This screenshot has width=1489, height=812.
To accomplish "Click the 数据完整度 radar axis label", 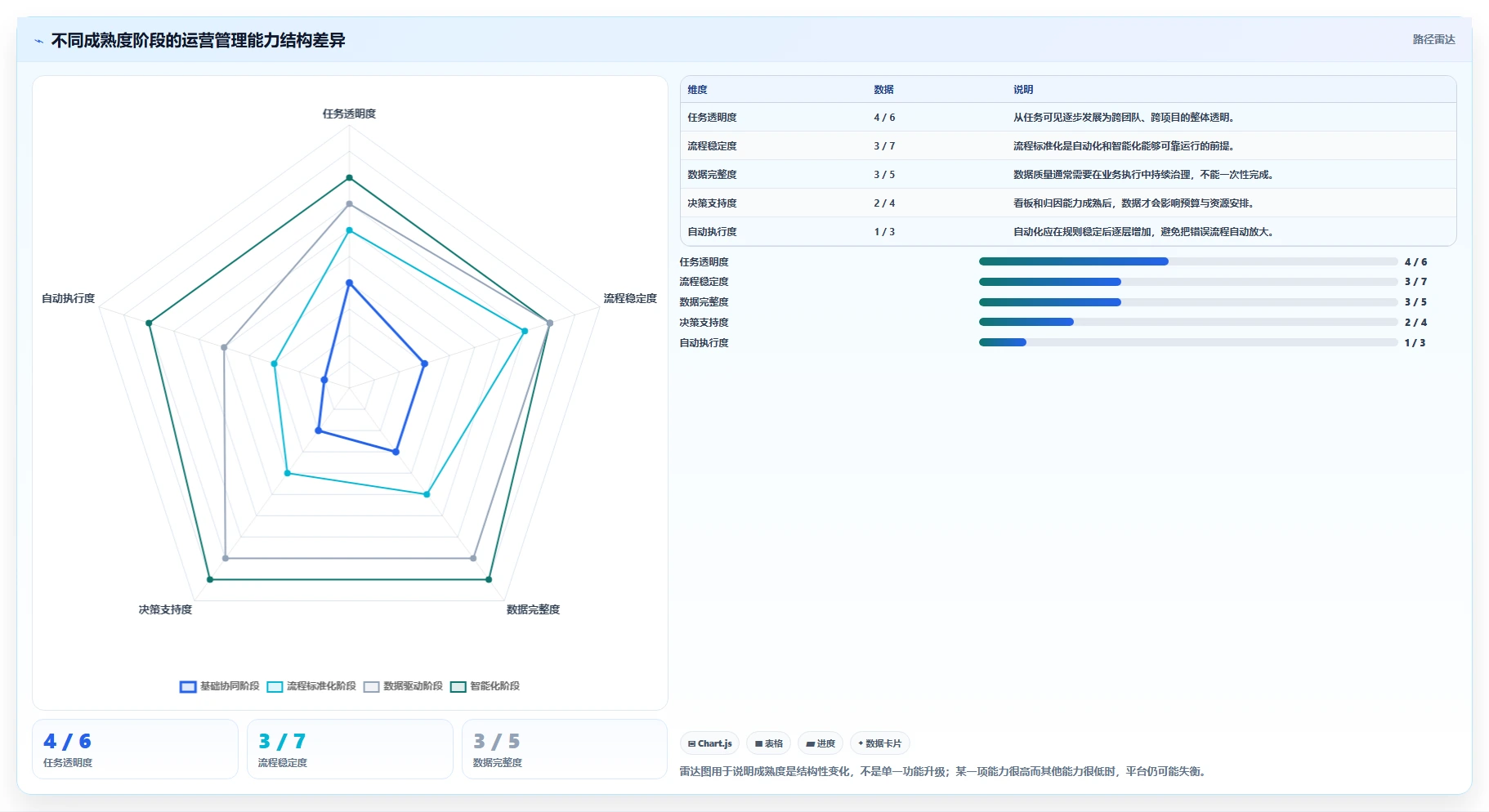I will coord(533,609).
